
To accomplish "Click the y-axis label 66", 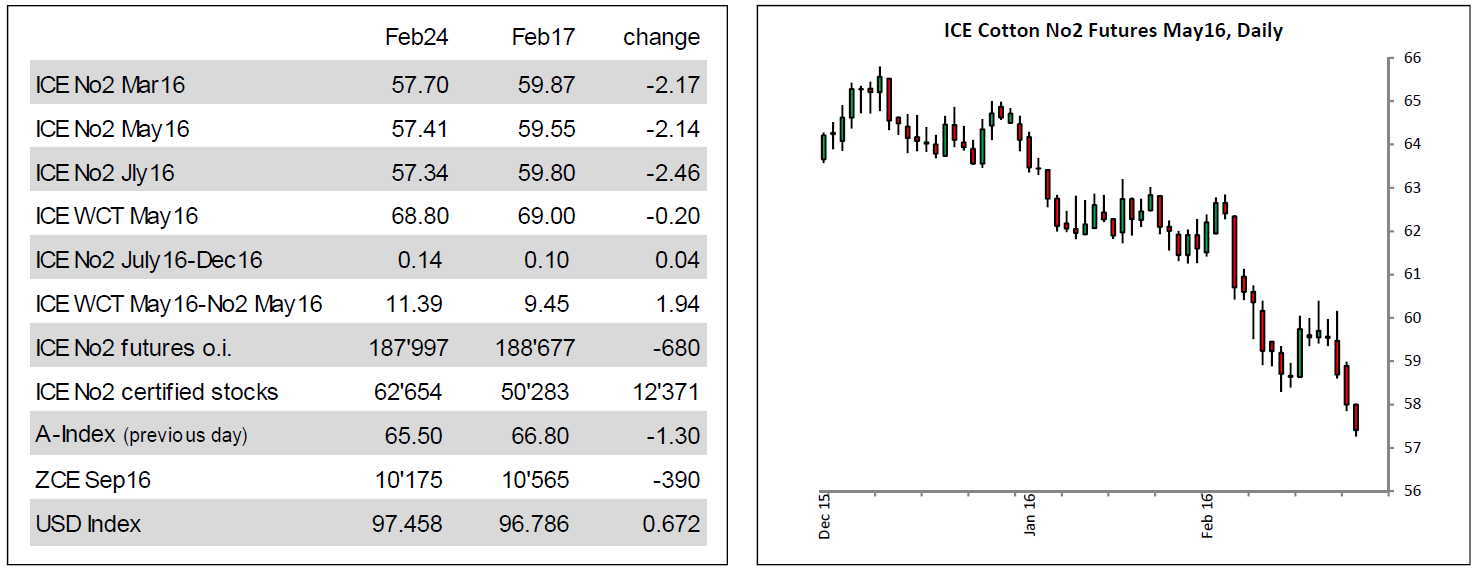I will tap(1413, 58).
